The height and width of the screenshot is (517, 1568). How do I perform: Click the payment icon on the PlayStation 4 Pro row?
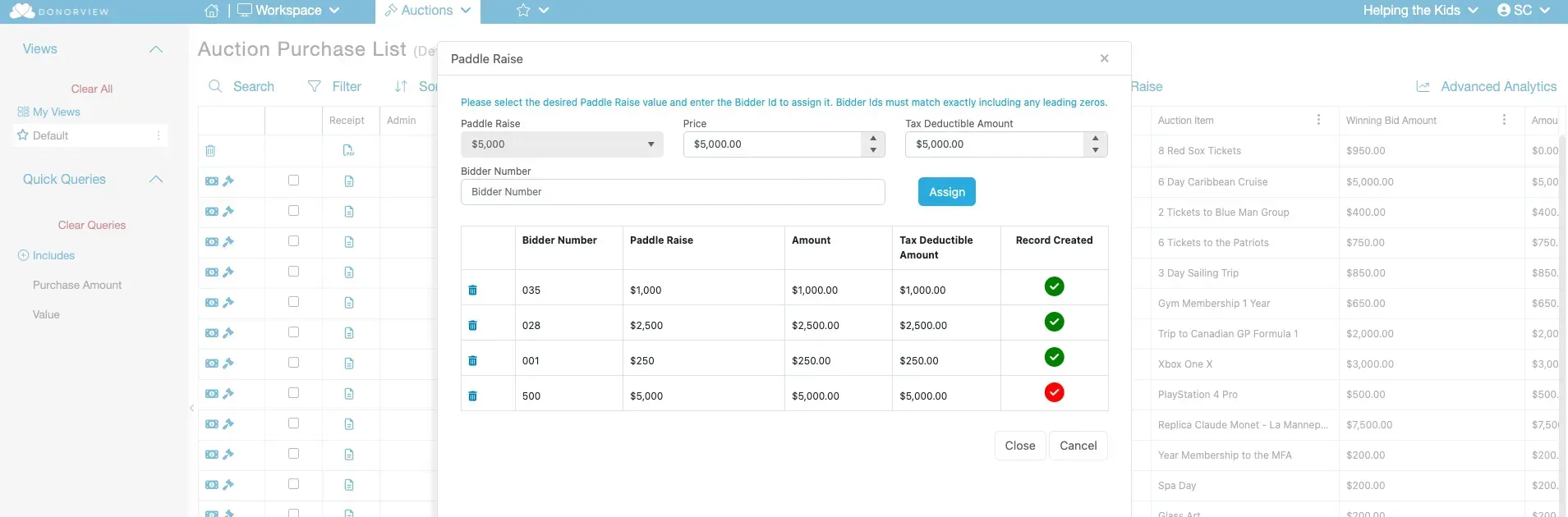click(212, 394)
